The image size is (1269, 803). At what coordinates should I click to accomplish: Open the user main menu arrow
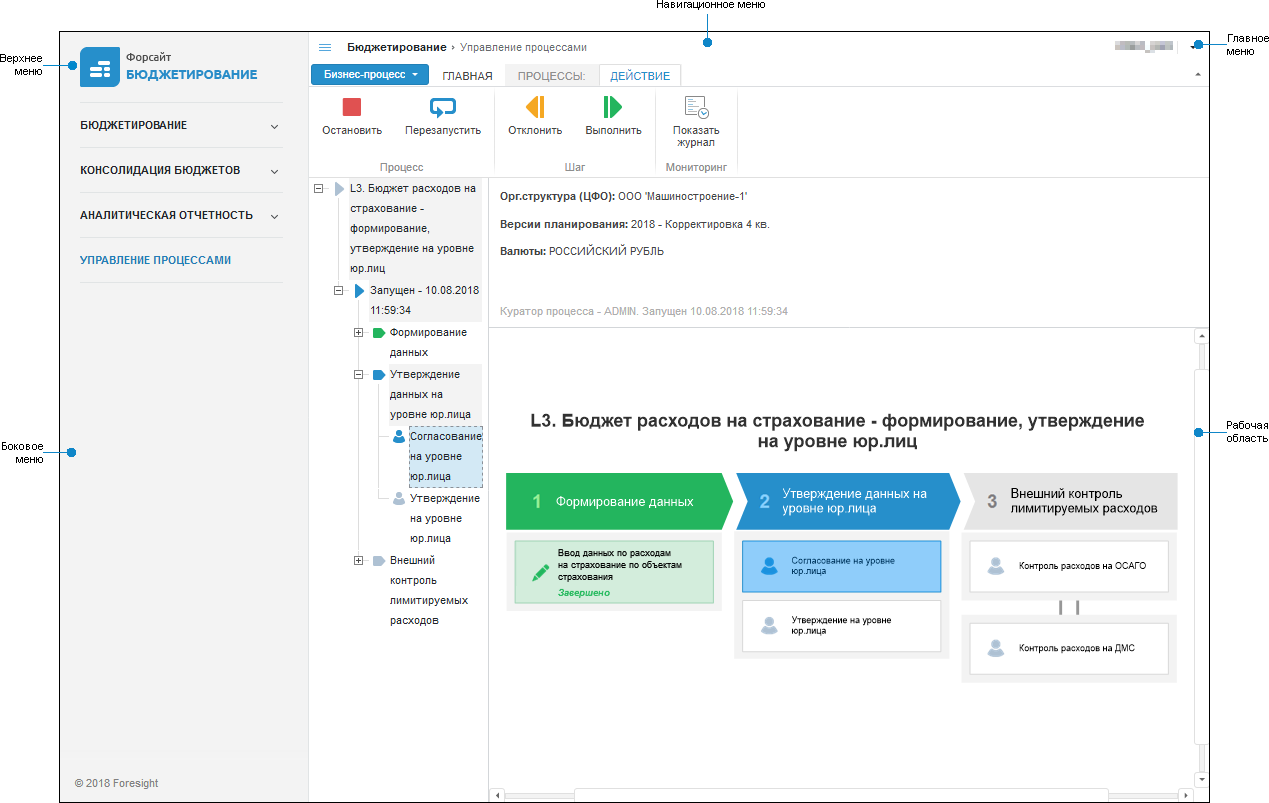pyautogui.click(x=1195, y=46)
